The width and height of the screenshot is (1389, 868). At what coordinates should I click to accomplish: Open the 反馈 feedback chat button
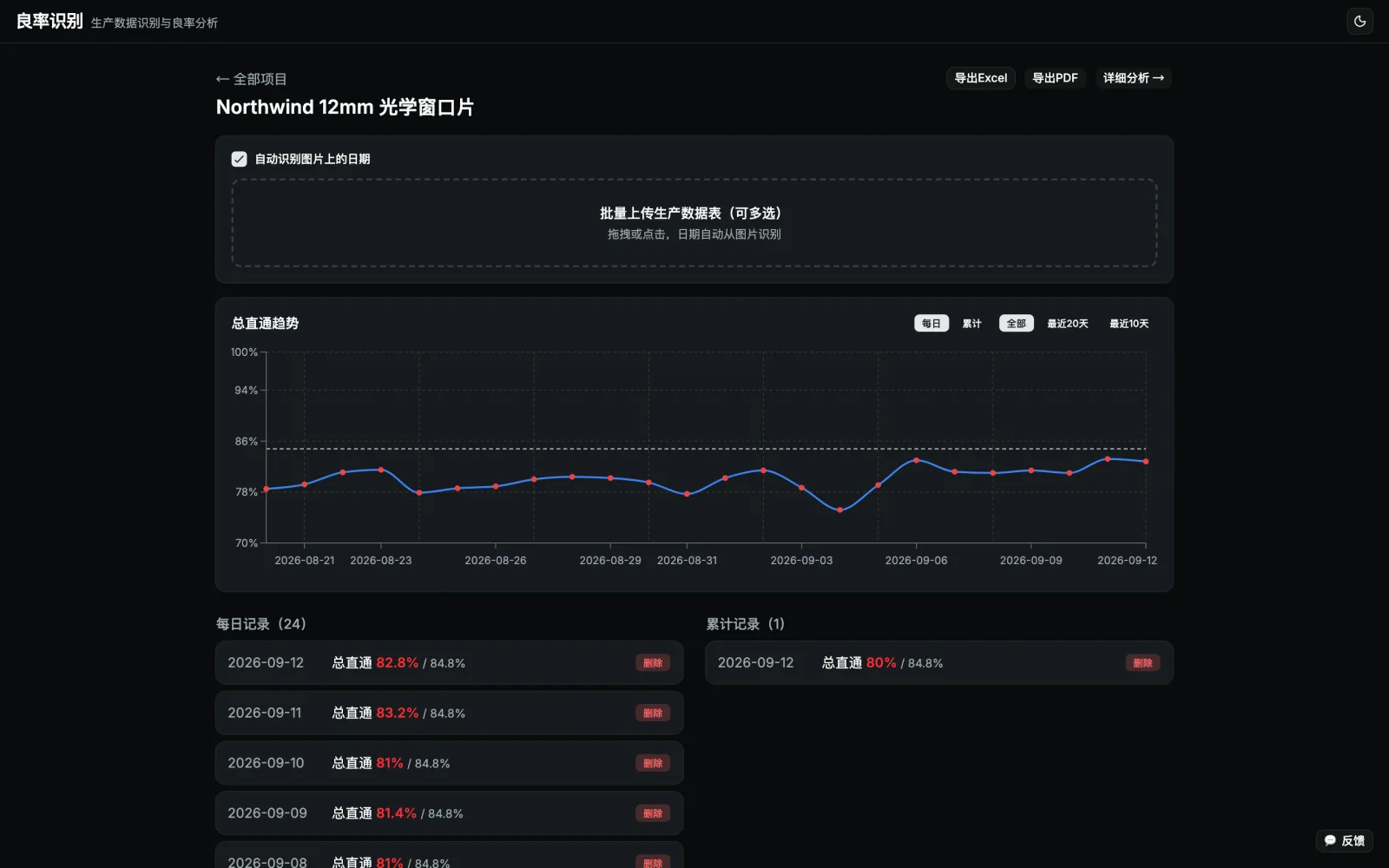click(1344, 840)
